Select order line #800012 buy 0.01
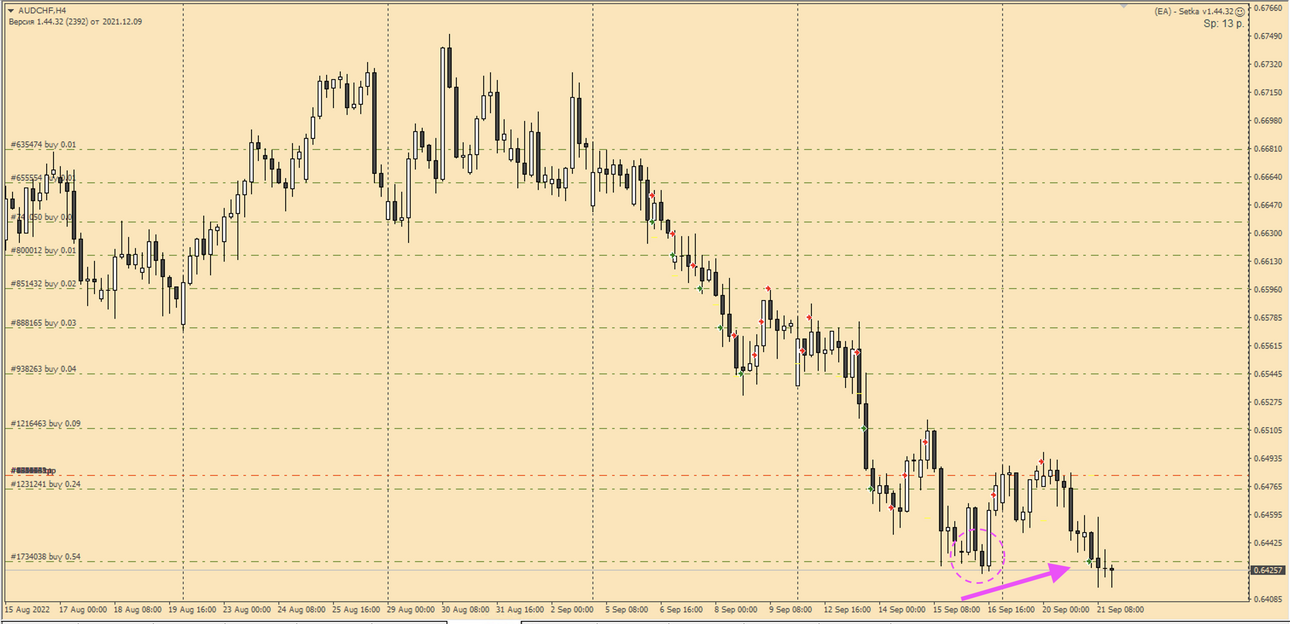1290x624 pixels. point(43,250)
